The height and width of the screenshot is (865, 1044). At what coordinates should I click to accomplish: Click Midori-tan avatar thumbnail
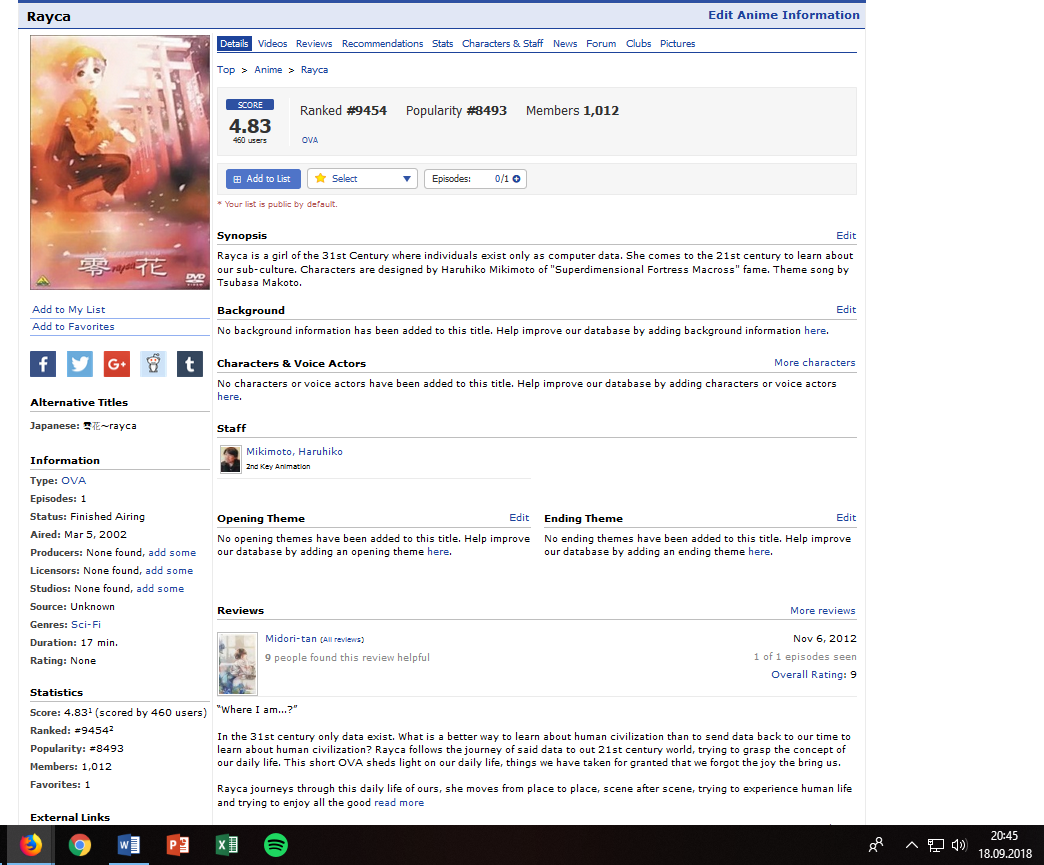click(x=237, y=663)
